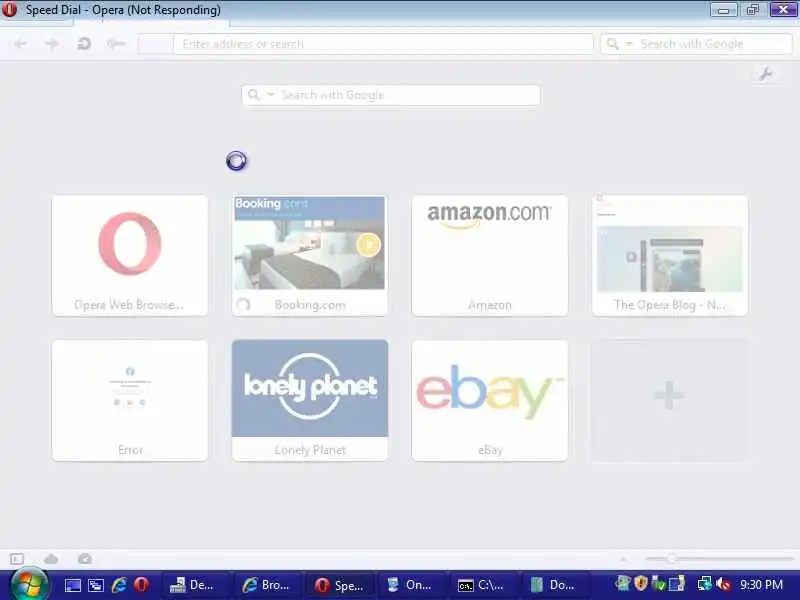The width and height of the screenshot is (800, 600).
Task: Launch Opera from quick launch
Action: coord(141,585)
